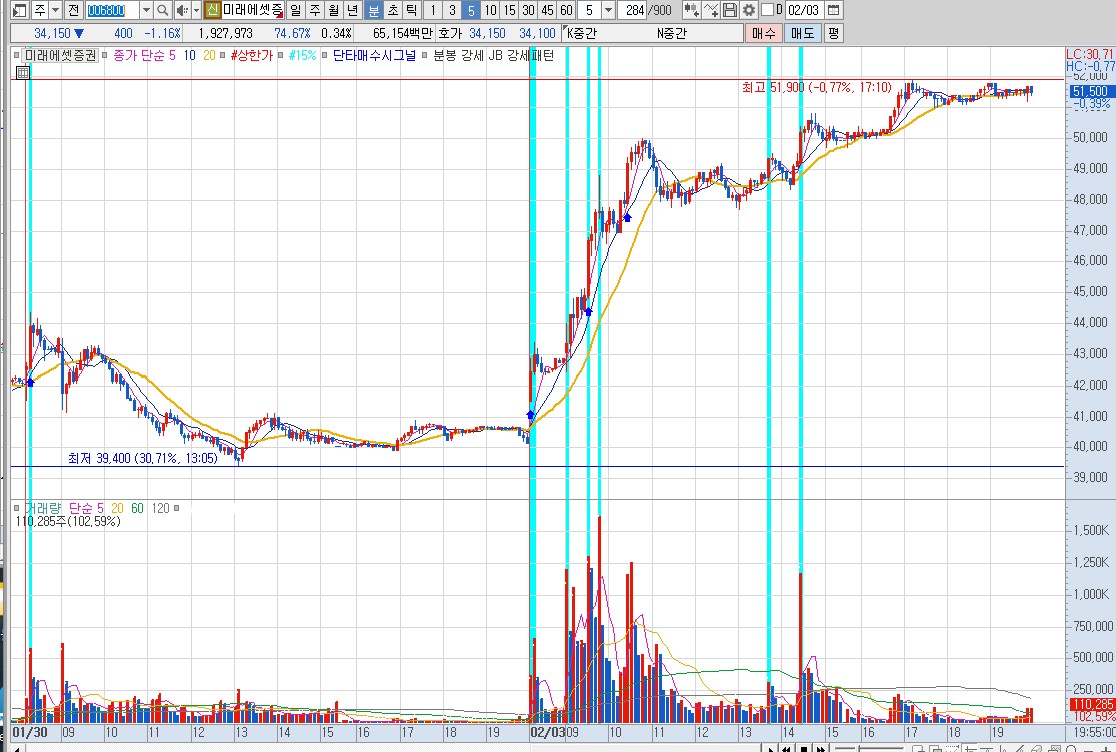Click the date field 02/03

tap(804, 10)
